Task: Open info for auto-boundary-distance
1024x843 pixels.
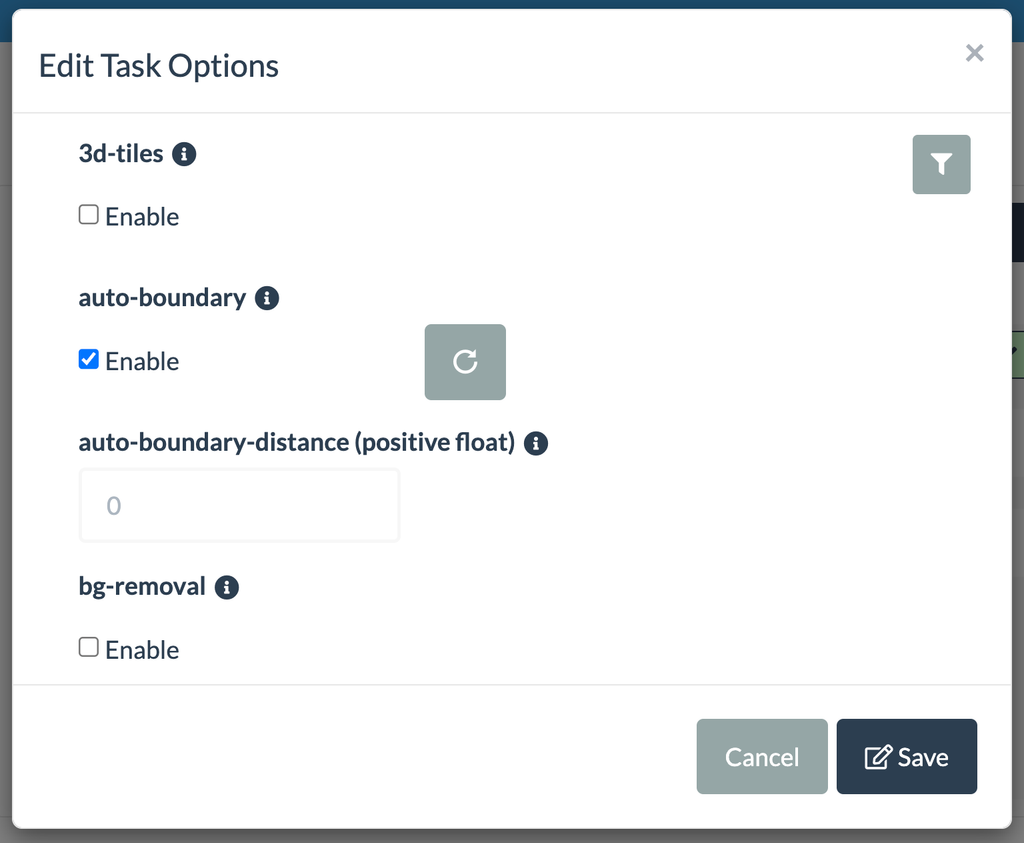Action: point(536,442)
